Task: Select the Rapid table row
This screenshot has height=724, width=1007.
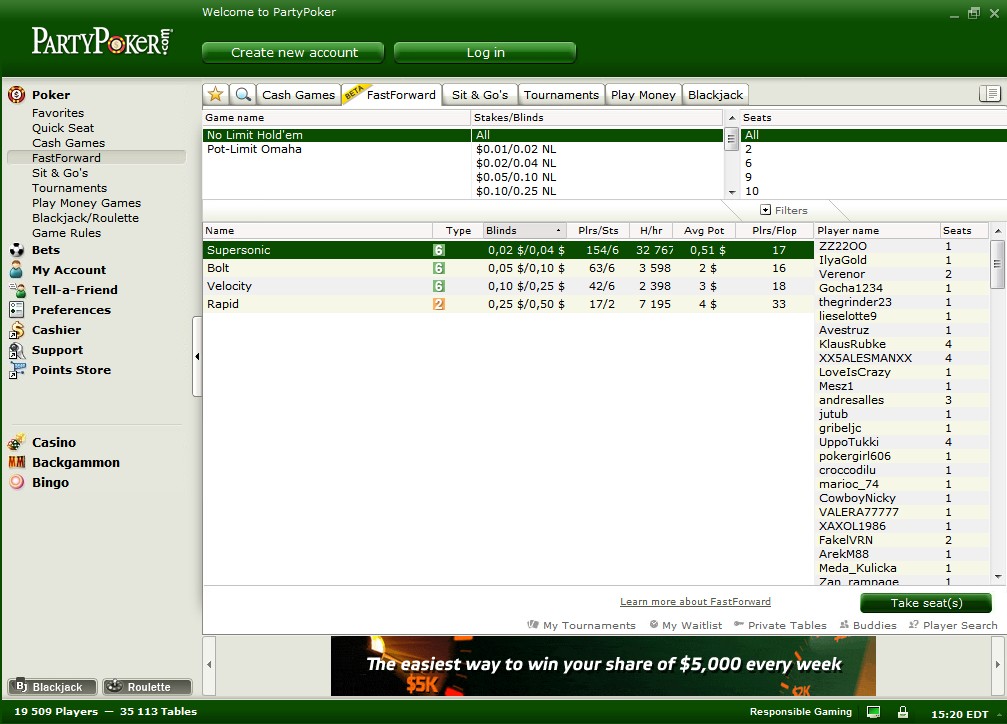Action: 508,304
